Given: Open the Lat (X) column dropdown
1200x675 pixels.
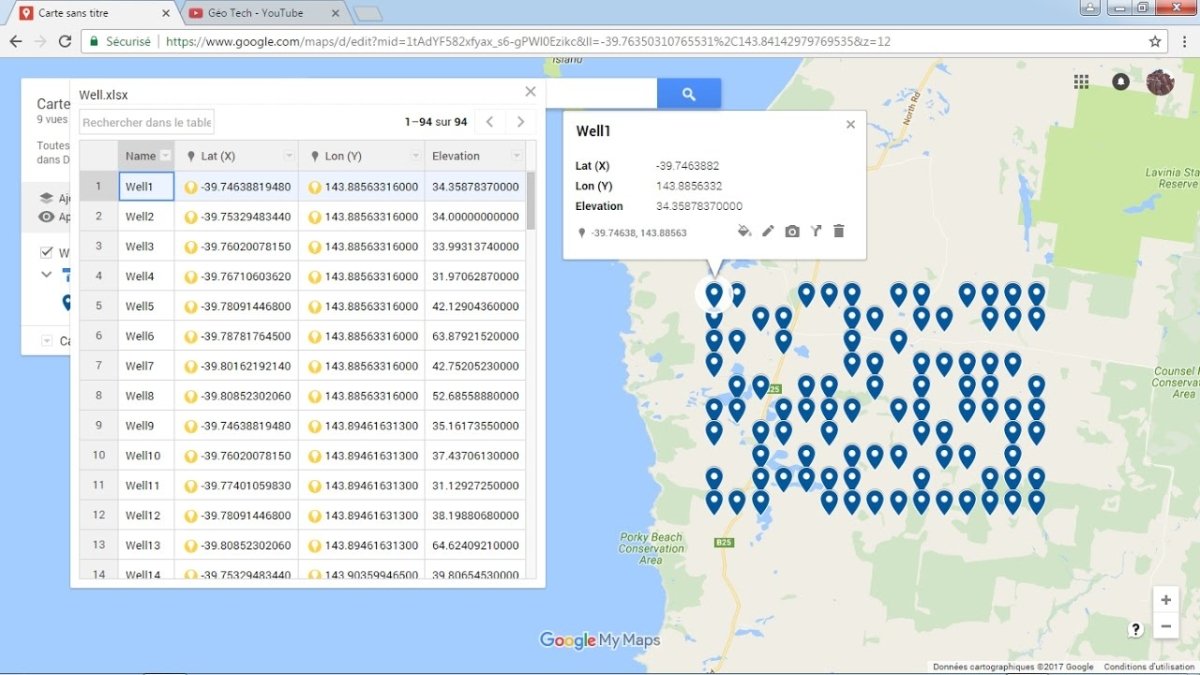Looking at the screenshot, I should point(289,156).
